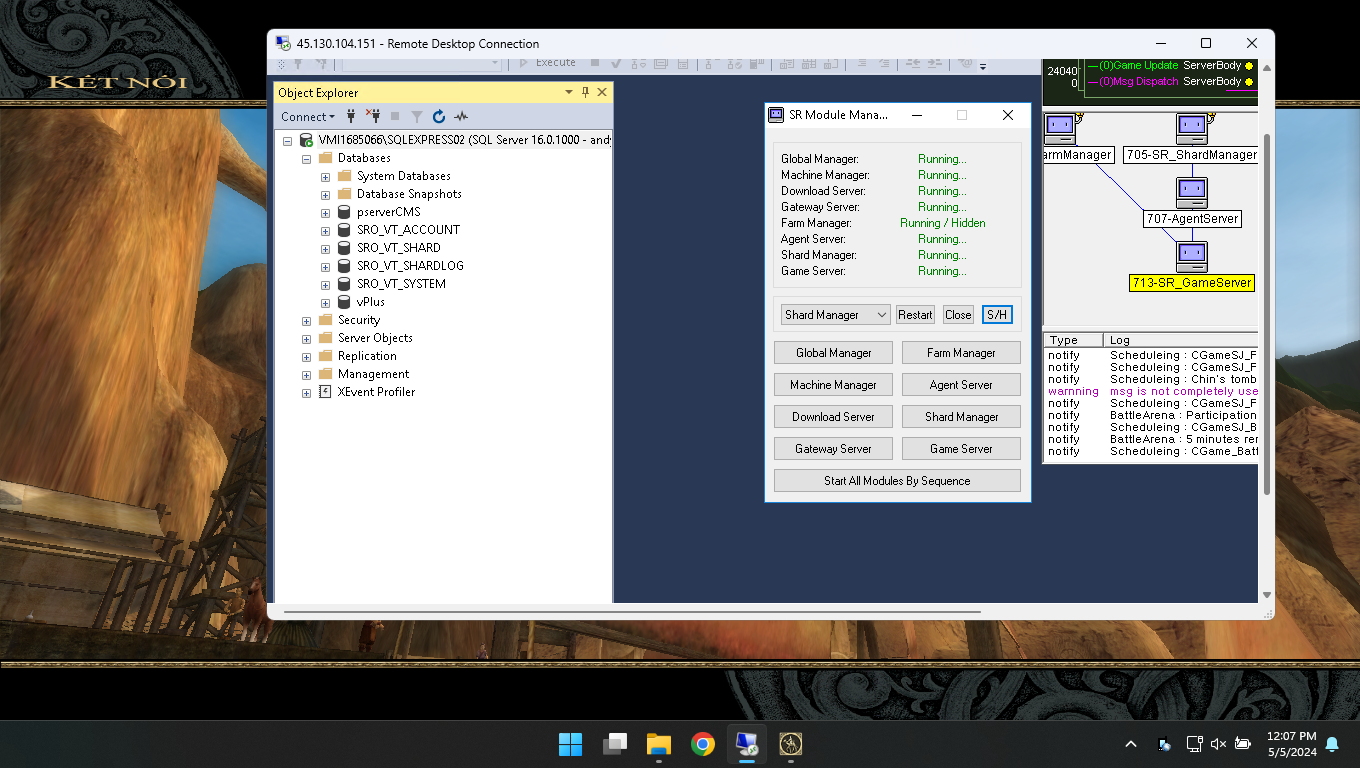Expand the Security node

click(x=307, y=320)
